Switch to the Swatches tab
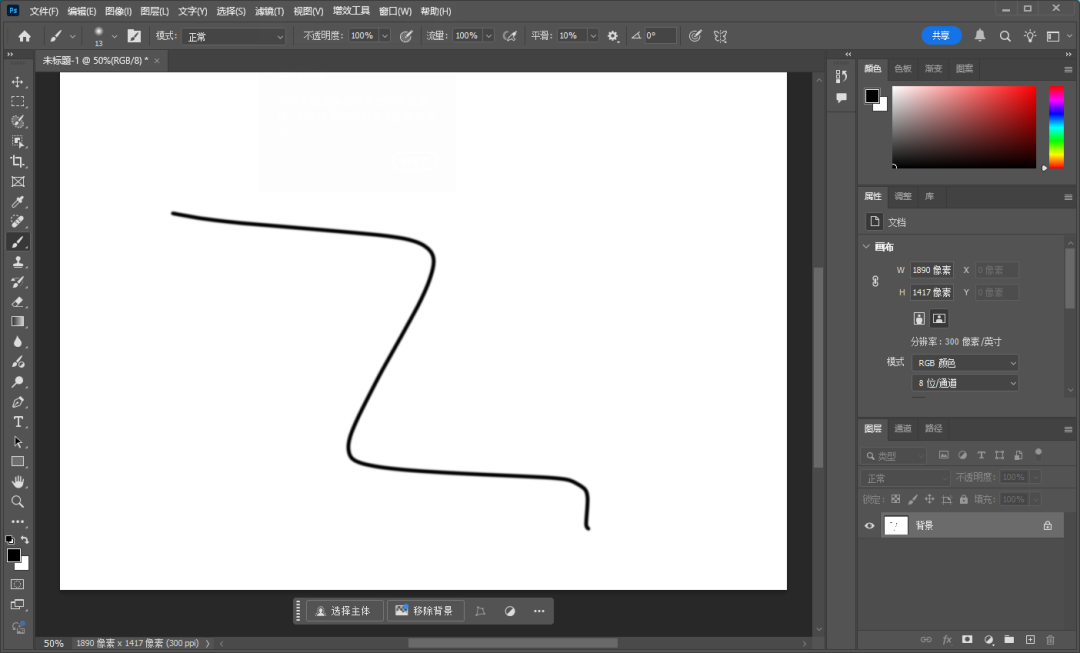Screen dimensions: 1080x653 902,69
